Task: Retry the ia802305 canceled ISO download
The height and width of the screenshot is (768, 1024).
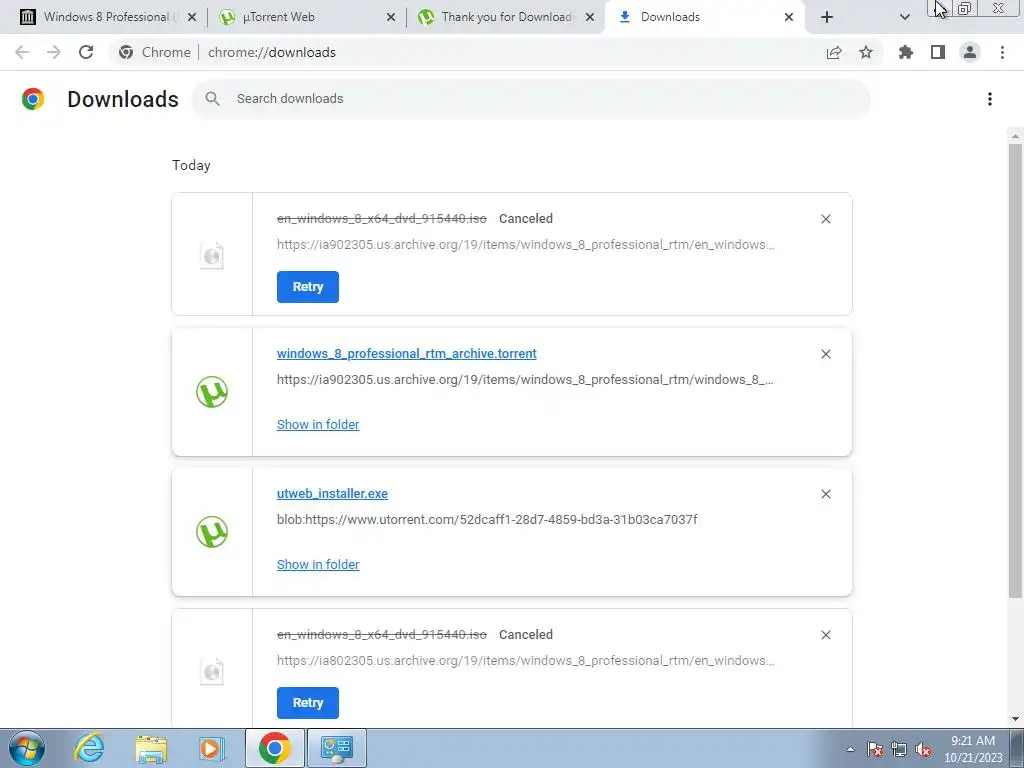Action: 308,703
